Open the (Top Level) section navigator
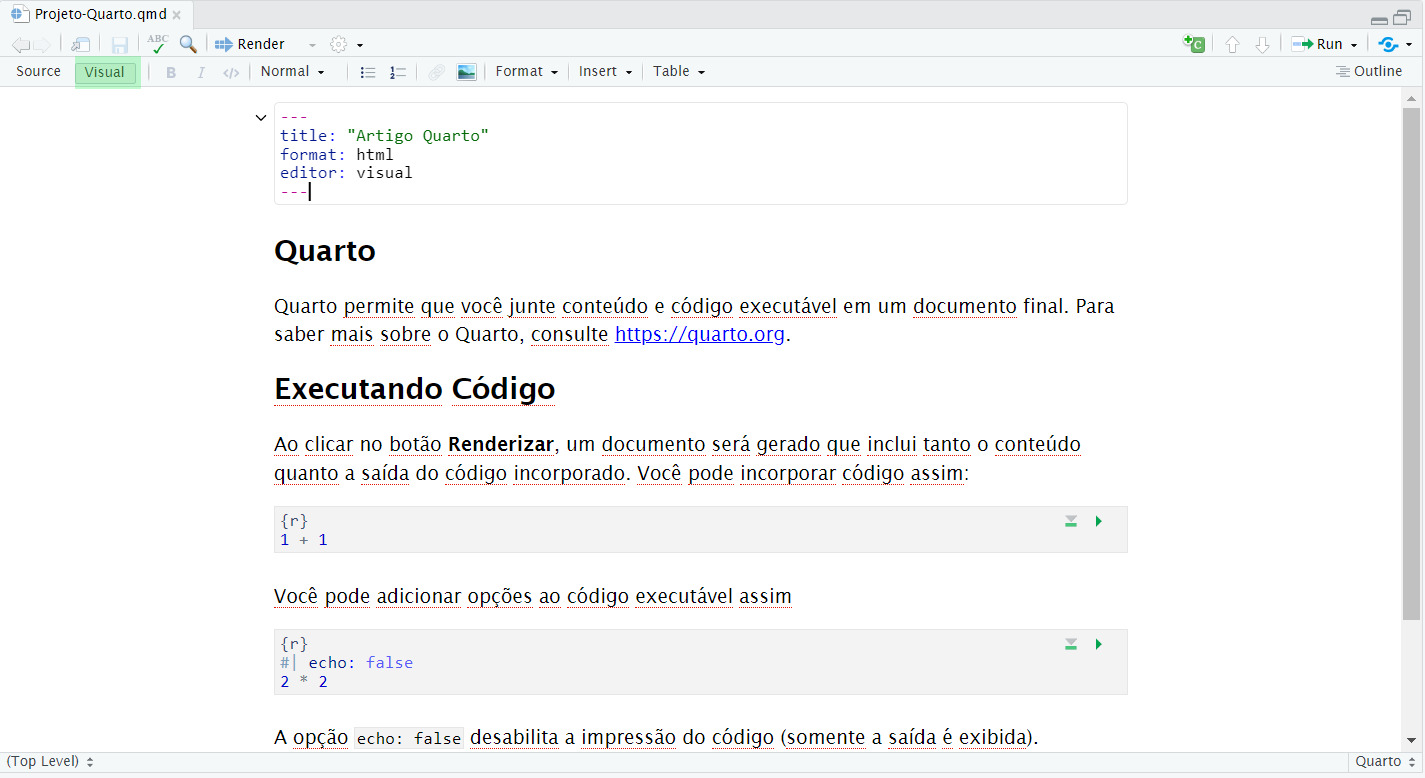1425x778 pixels. [50, 762]
